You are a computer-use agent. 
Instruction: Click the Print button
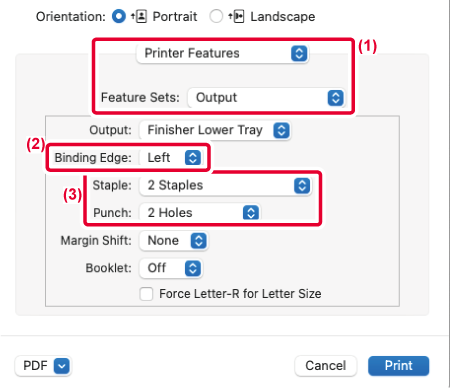pyautogui.click(x=398, y=366)
